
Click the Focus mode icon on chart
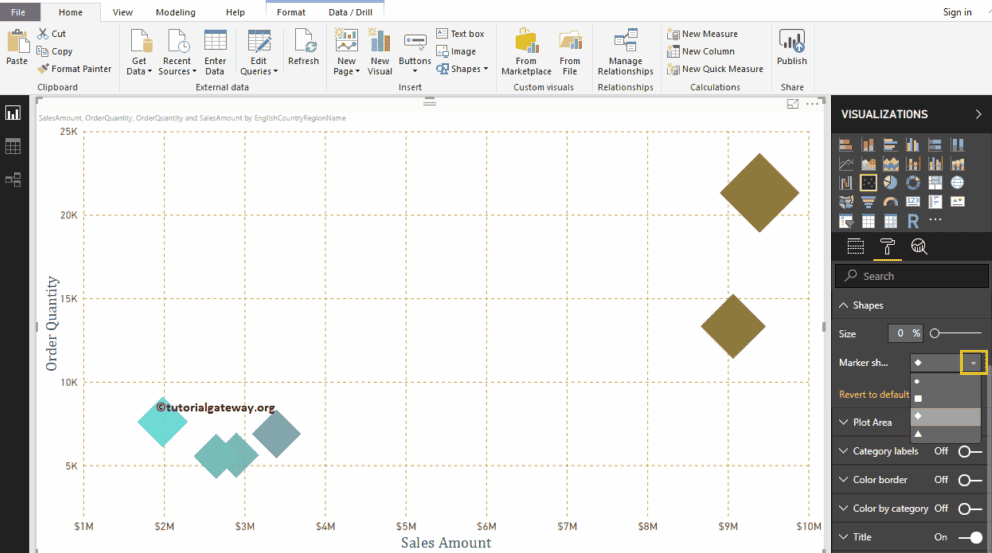(793, 104)
